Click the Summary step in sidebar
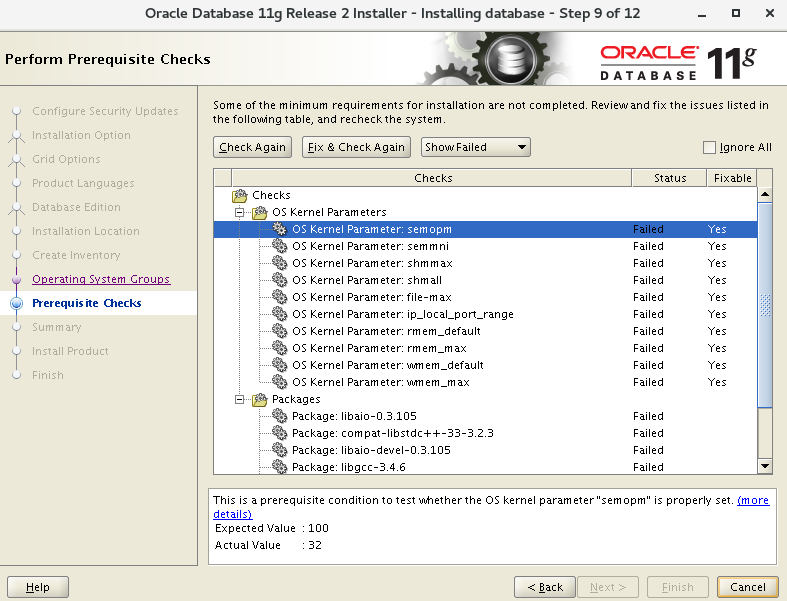Screen dimensions: 787x601 coord(57,327)
